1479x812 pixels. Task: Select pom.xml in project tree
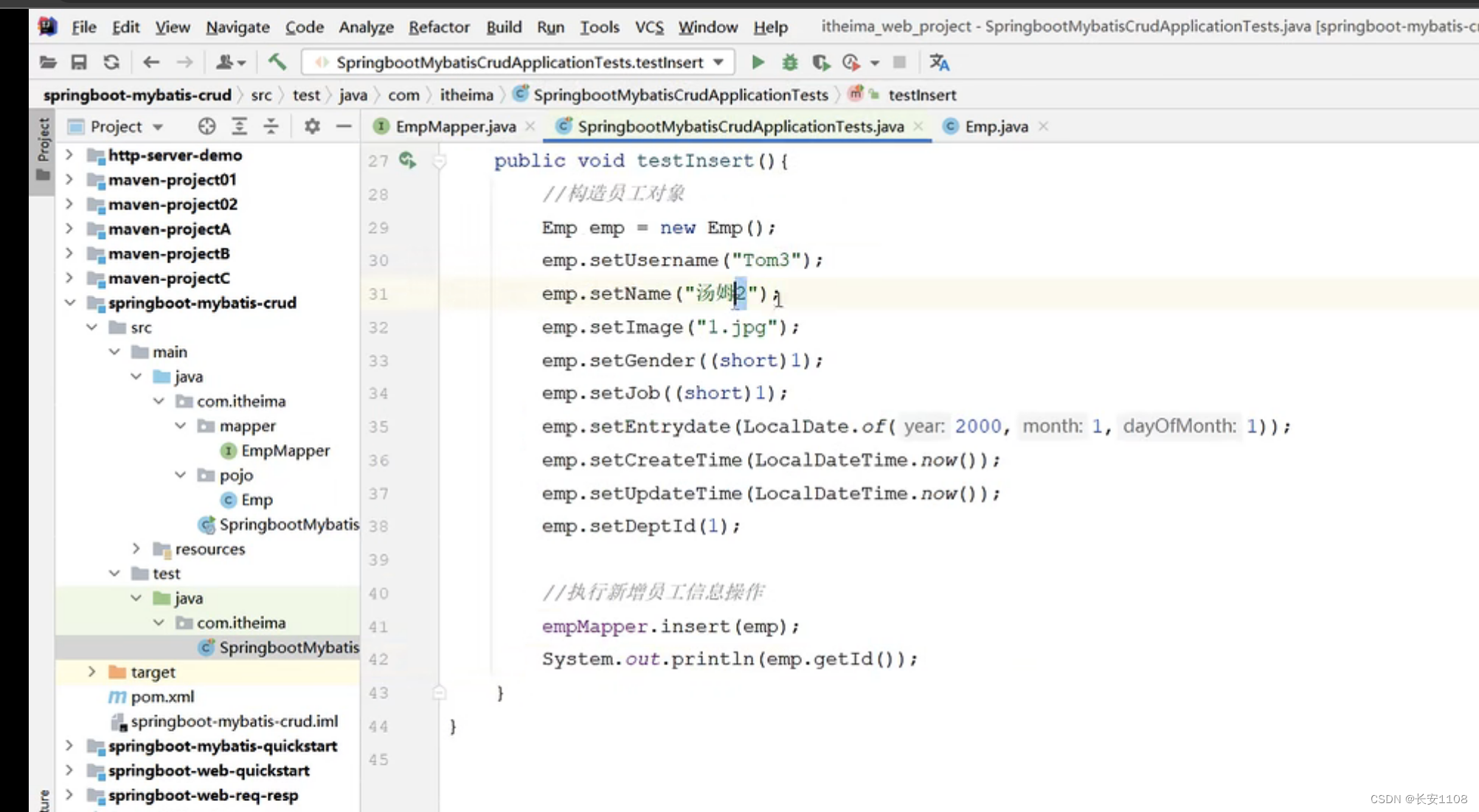(x=162, y=697)
